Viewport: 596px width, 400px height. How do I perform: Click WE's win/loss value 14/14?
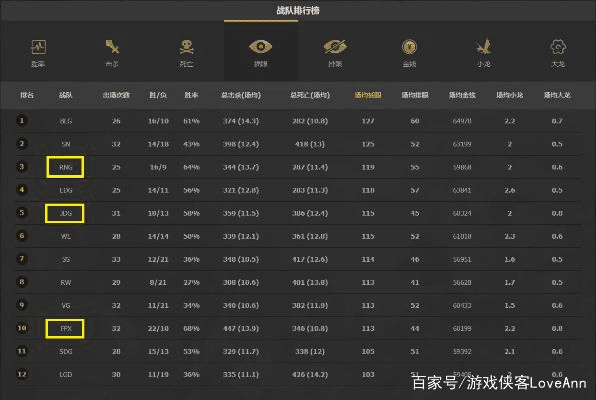(158, 237)
